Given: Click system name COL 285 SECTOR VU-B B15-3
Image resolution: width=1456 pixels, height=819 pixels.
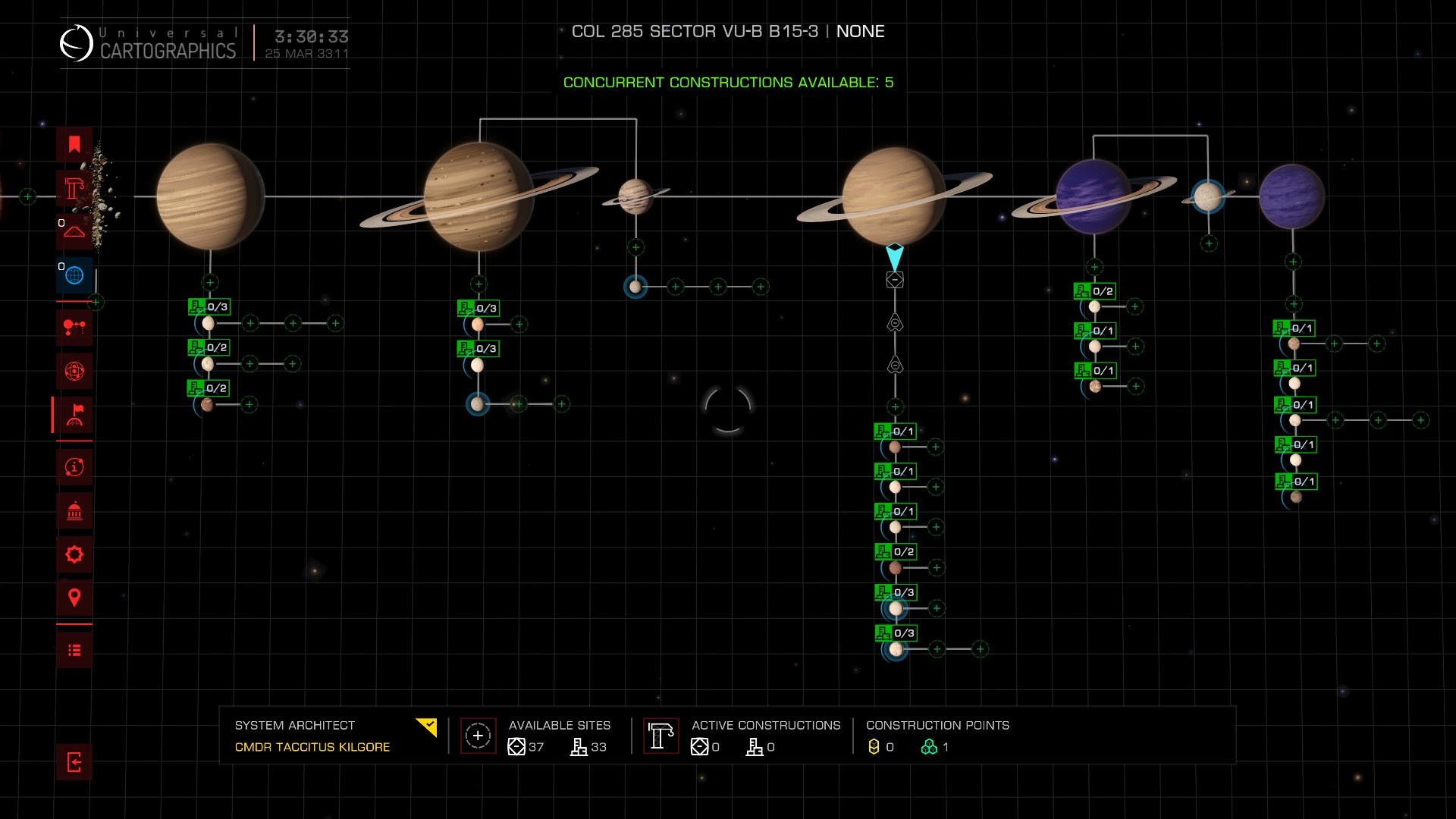Looking at the screenshot, I should [x=695, y=31].
